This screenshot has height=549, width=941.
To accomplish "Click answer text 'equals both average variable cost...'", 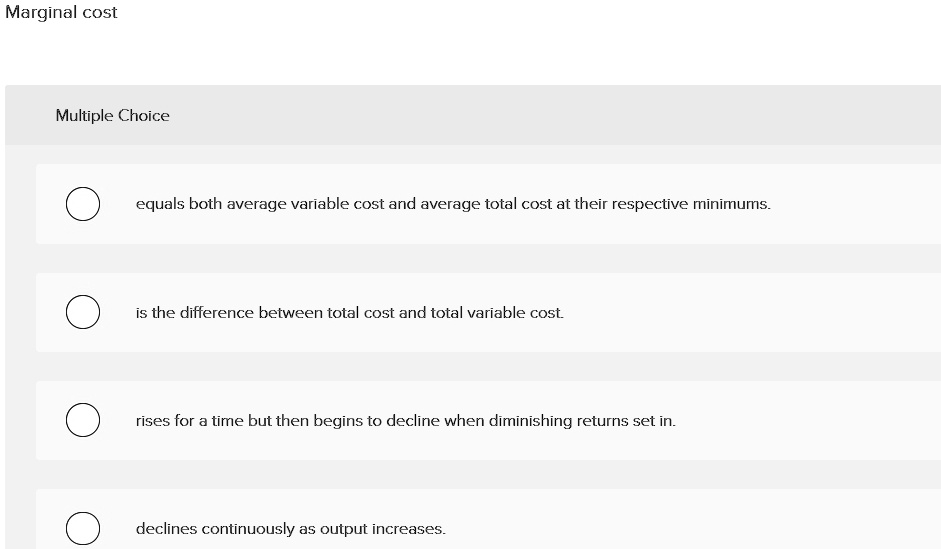I will click(x=453, y=204).
